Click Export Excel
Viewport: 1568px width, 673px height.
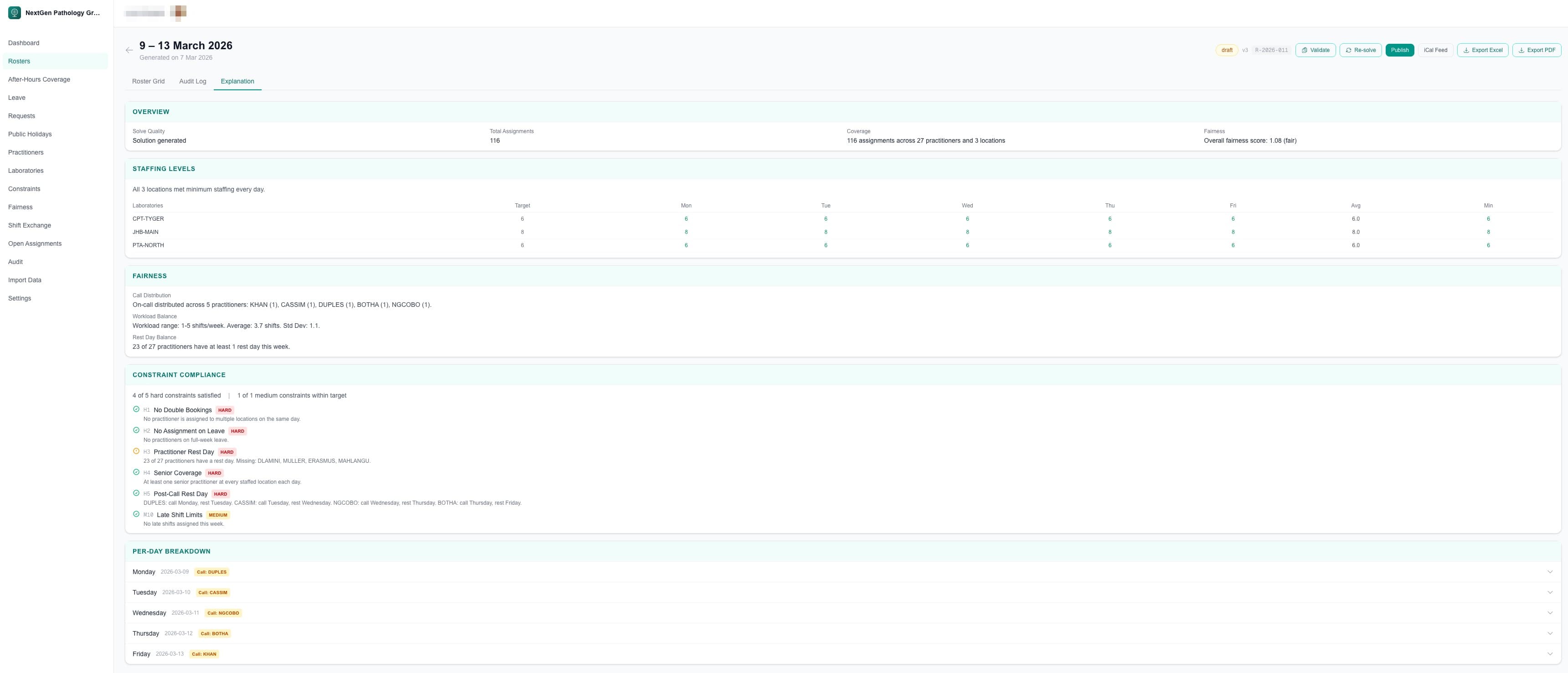1482,51
